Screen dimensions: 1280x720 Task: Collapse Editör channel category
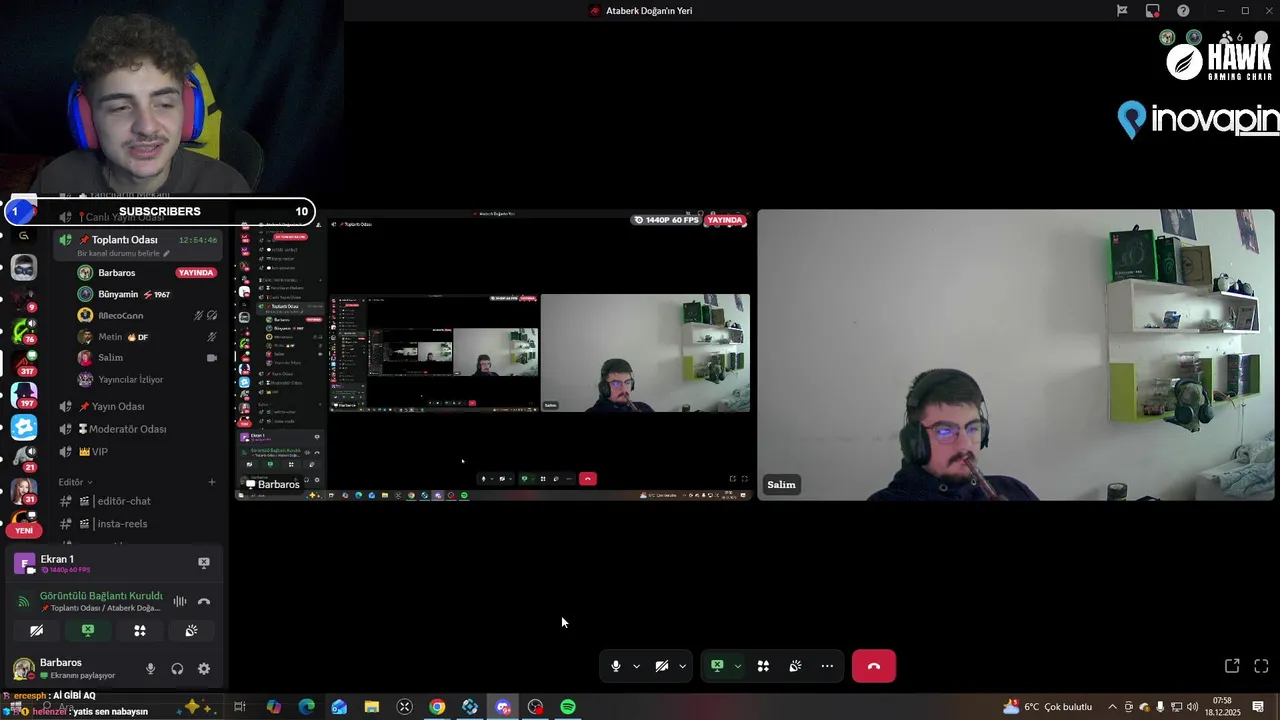pyautogui.click(x=75, y=482)
